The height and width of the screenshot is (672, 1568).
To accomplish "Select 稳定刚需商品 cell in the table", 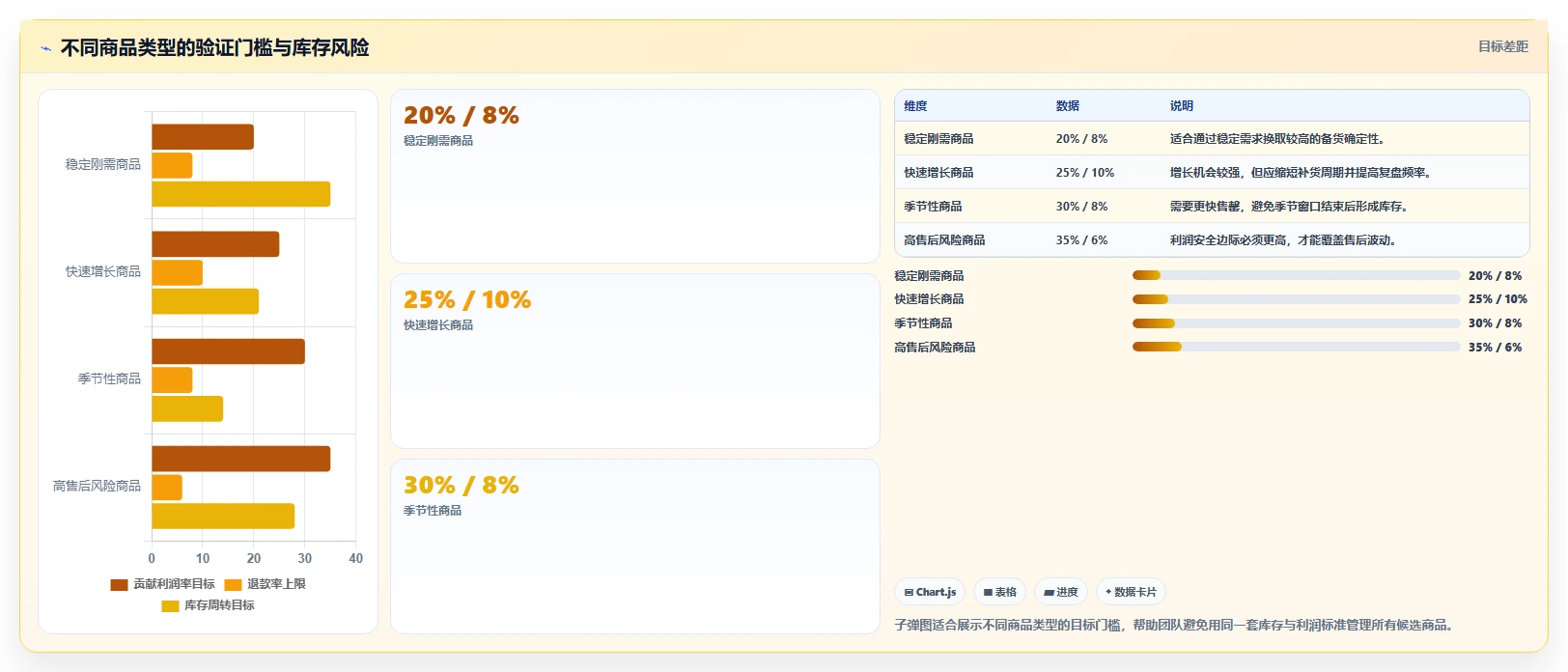I will pos(938,139).
